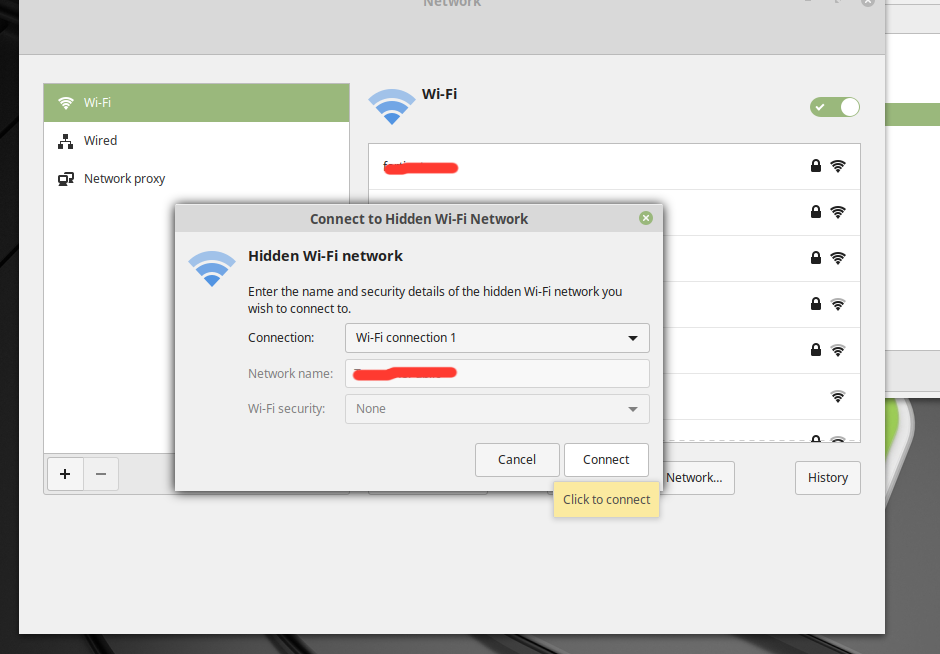Screen dimensions: 940x654
Task: Click Connect button in dialog
Action: point(606,460)
